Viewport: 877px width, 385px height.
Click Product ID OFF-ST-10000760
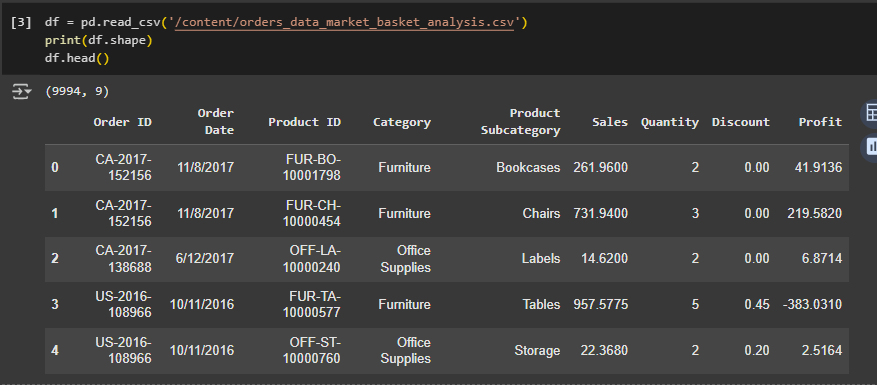point(312,350)
